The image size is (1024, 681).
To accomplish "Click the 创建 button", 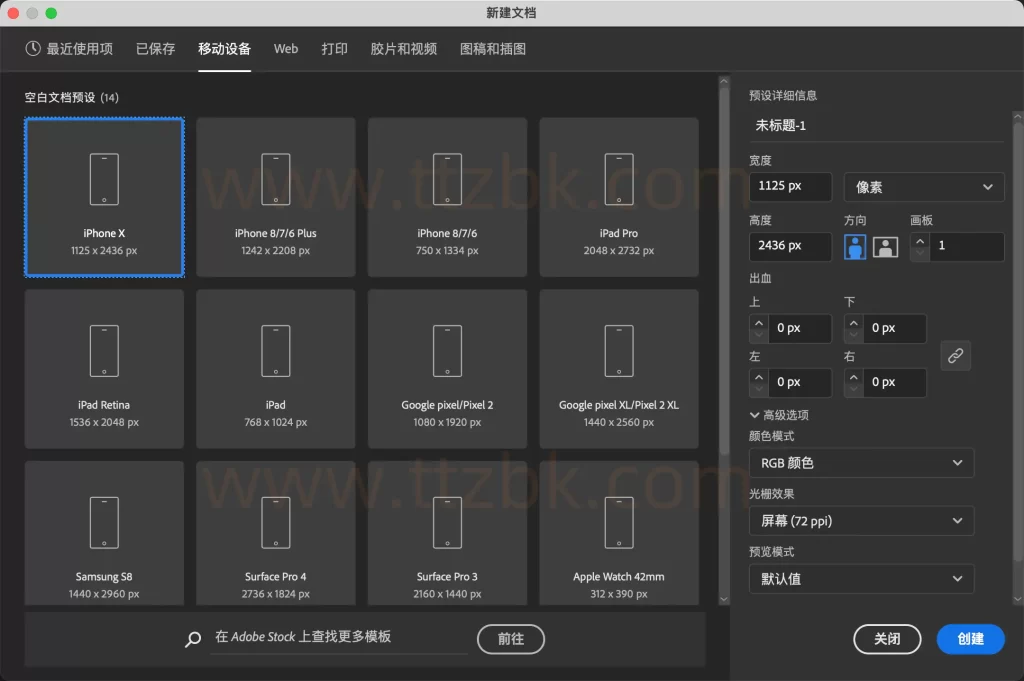I will [969, 639].
